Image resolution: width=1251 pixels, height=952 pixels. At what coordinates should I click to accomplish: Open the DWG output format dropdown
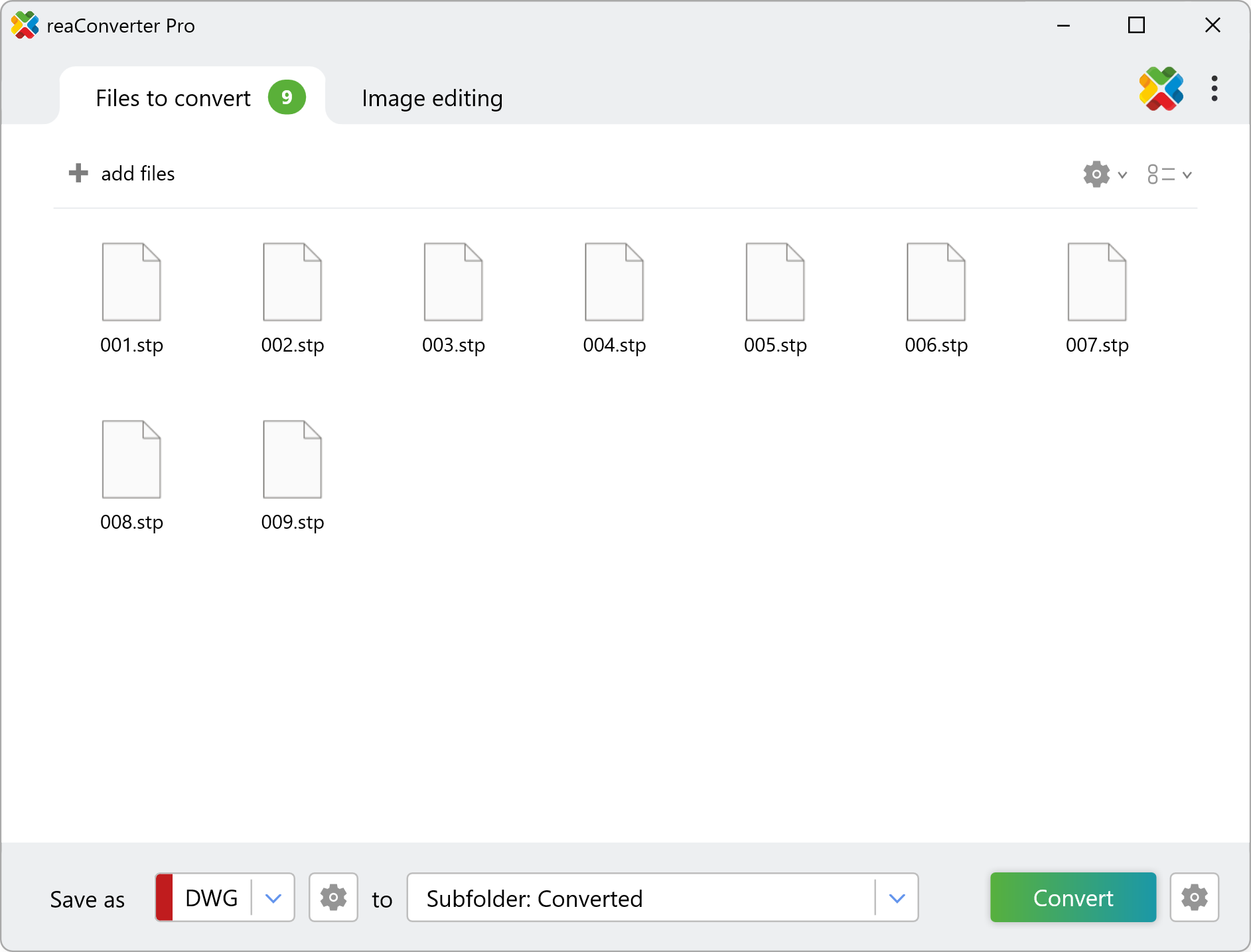[273, 898]
